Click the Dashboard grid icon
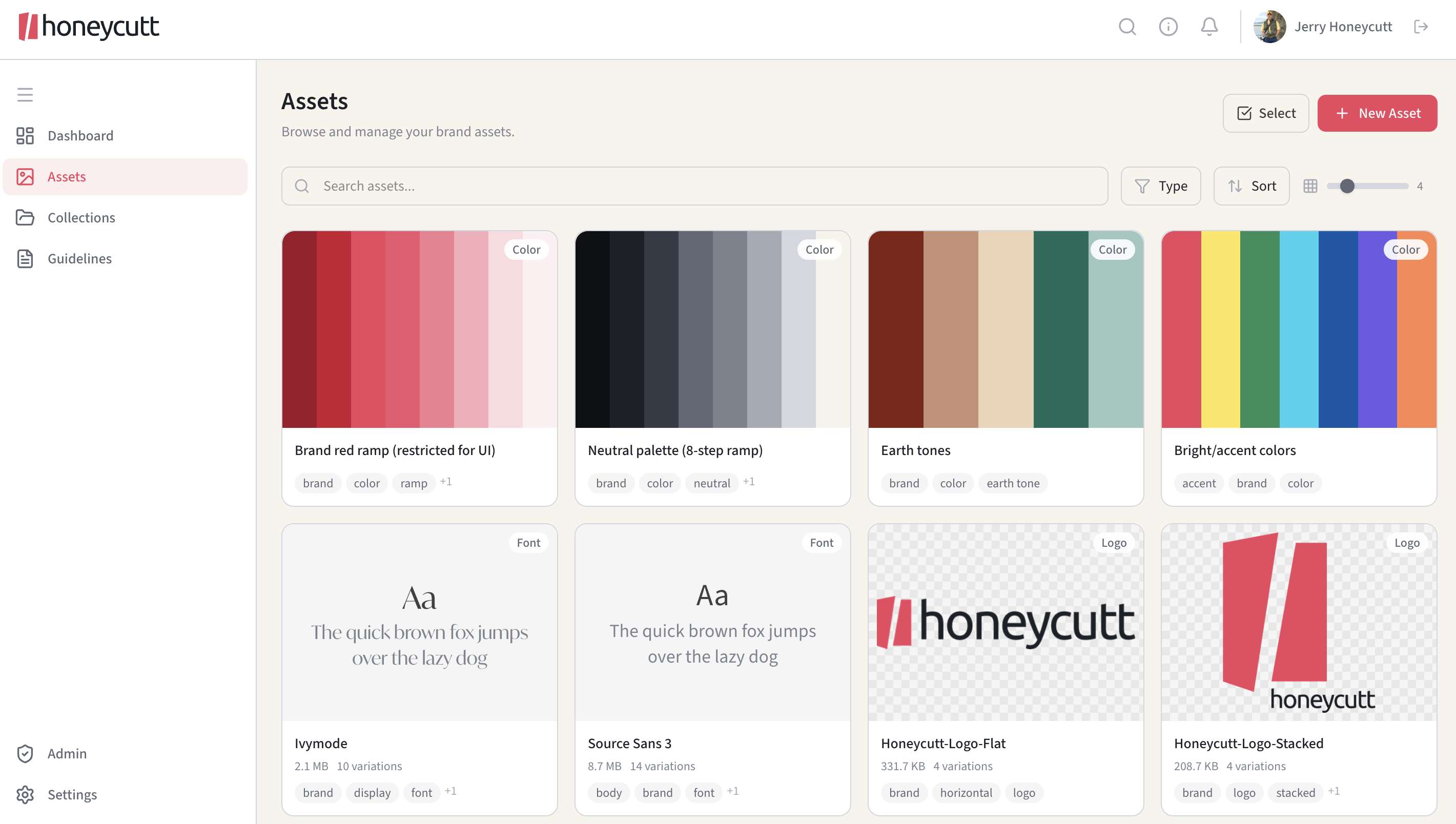The image size is (1456, 824). [25, 136]
